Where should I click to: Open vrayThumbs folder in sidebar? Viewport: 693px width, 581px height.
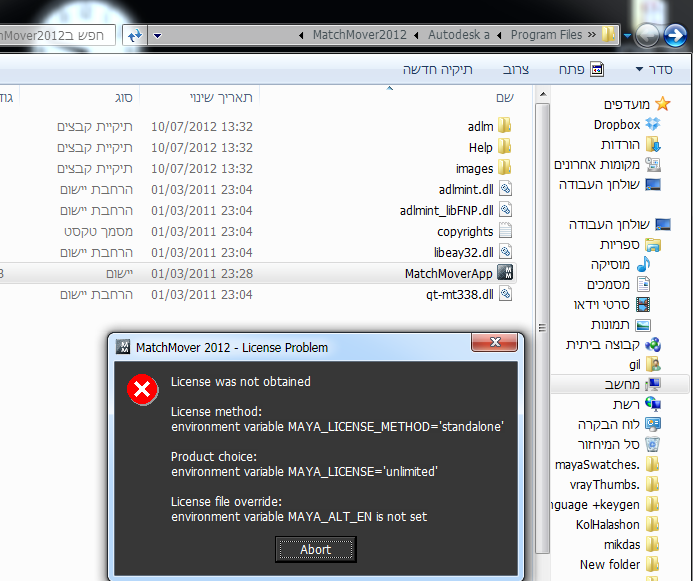[x=614, y=484]
